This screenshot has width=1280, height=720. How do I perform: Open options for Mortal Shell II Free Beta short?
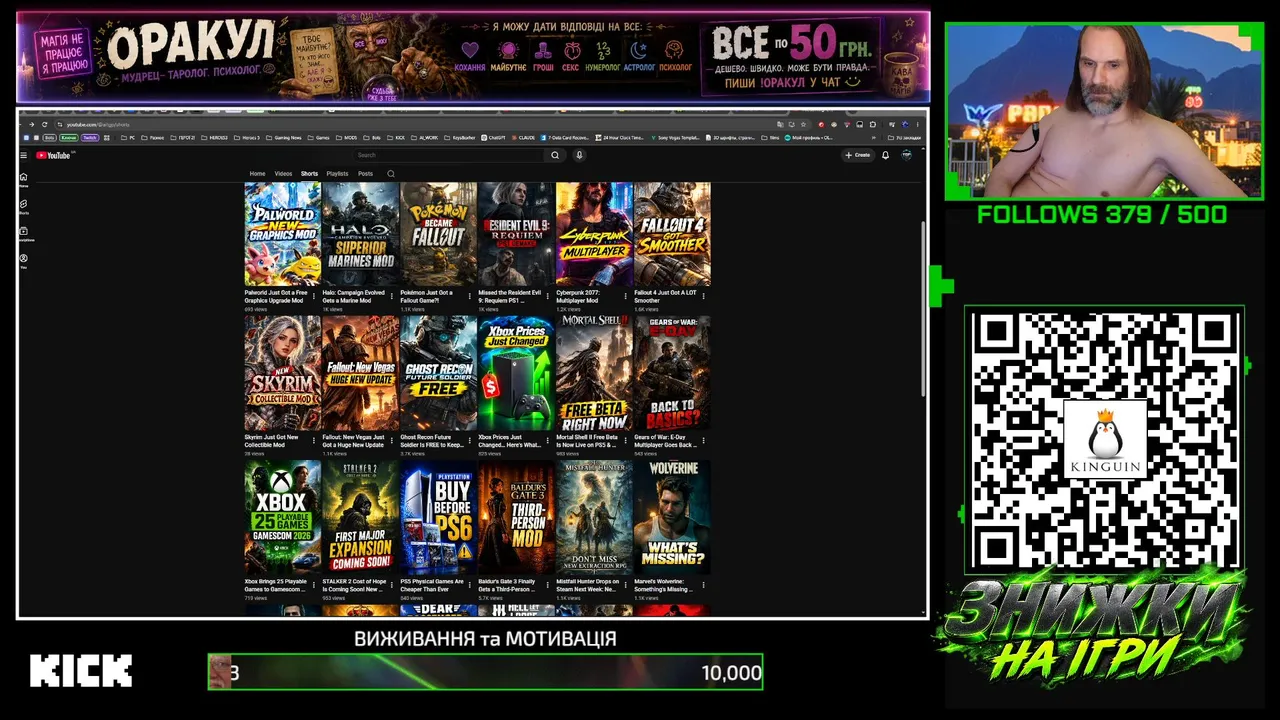[626, 441]
